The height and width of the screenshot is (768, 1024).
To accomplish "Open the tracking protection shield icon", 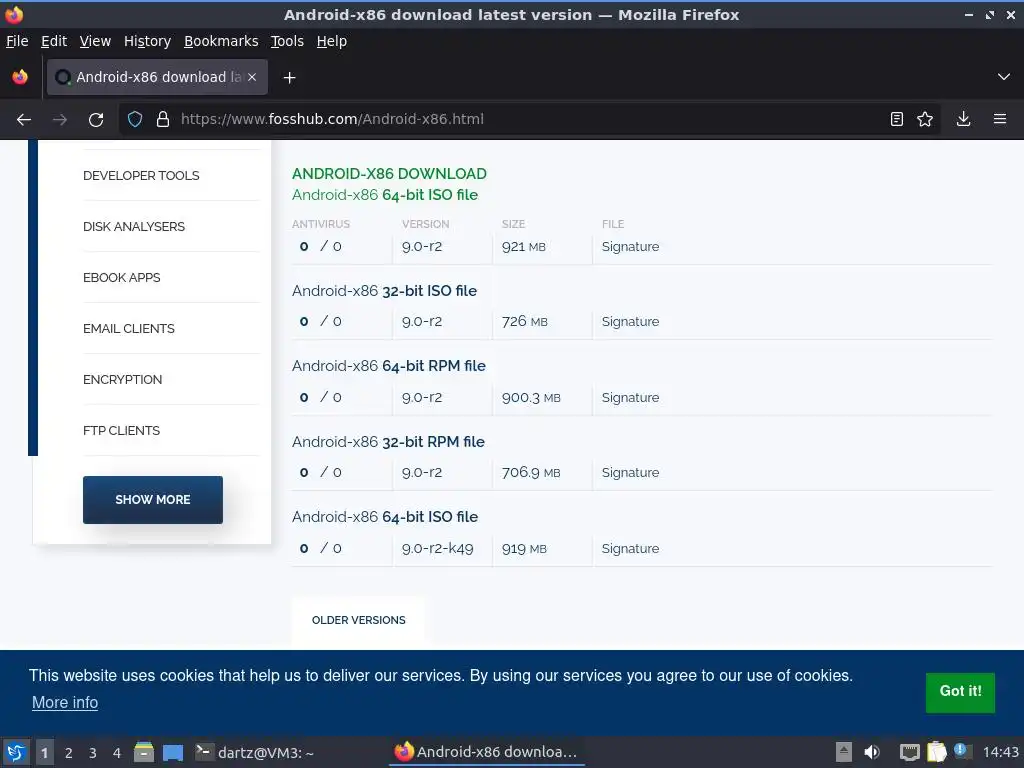I will click(135, 120).
